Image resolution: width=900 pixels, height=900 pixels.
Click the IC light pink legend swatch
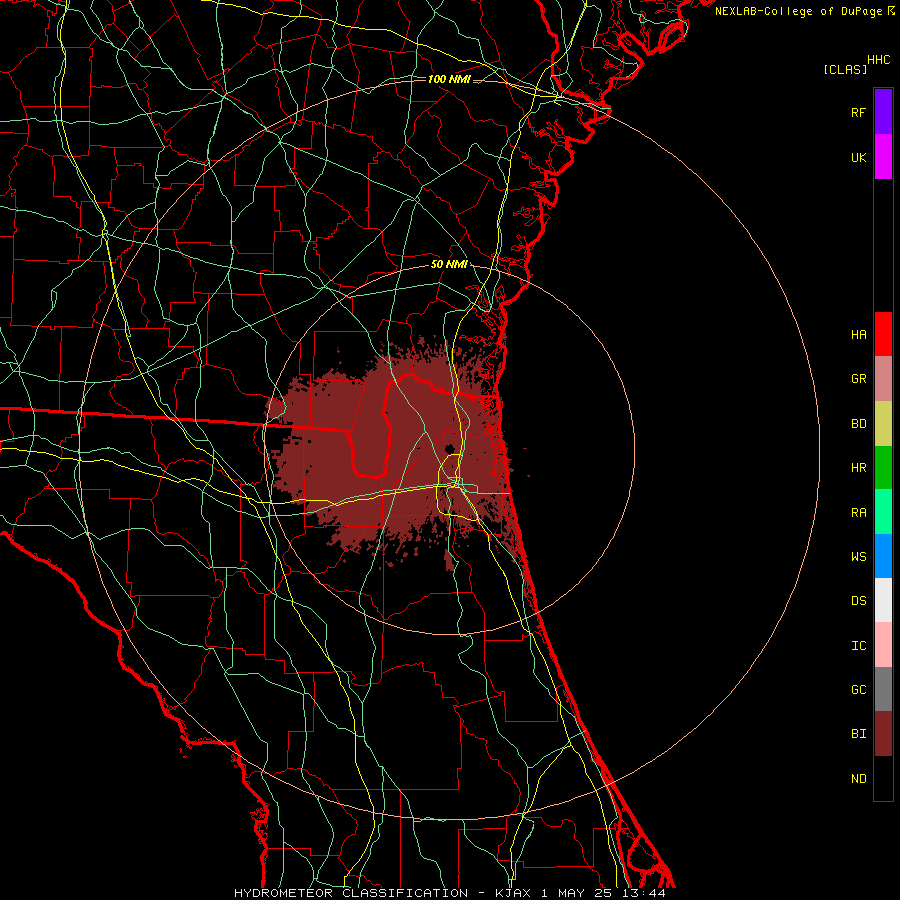pos(883,645)
